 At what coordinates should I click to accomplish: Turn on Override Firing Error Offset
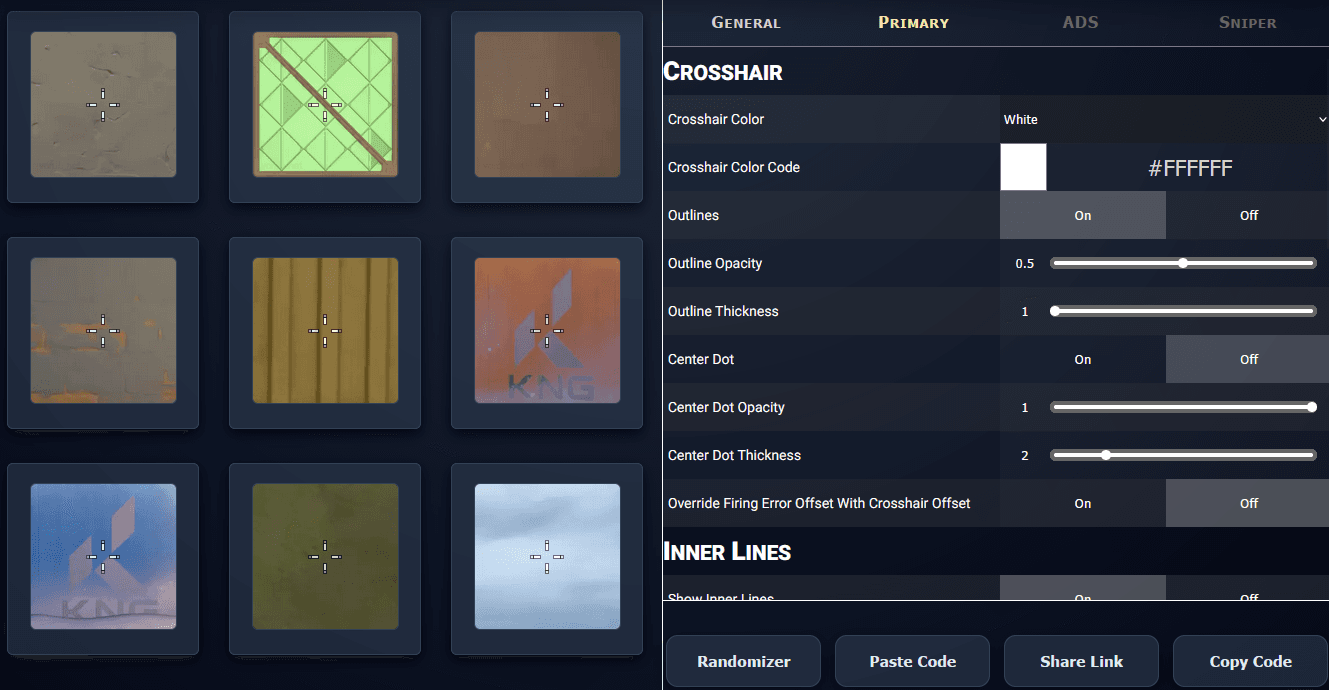(1082, 503)
